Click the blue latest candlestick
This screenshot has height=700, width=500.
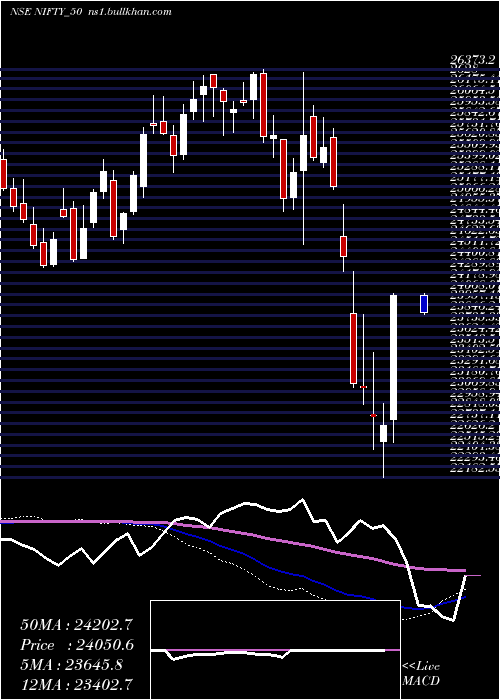[x=424, y=304]
